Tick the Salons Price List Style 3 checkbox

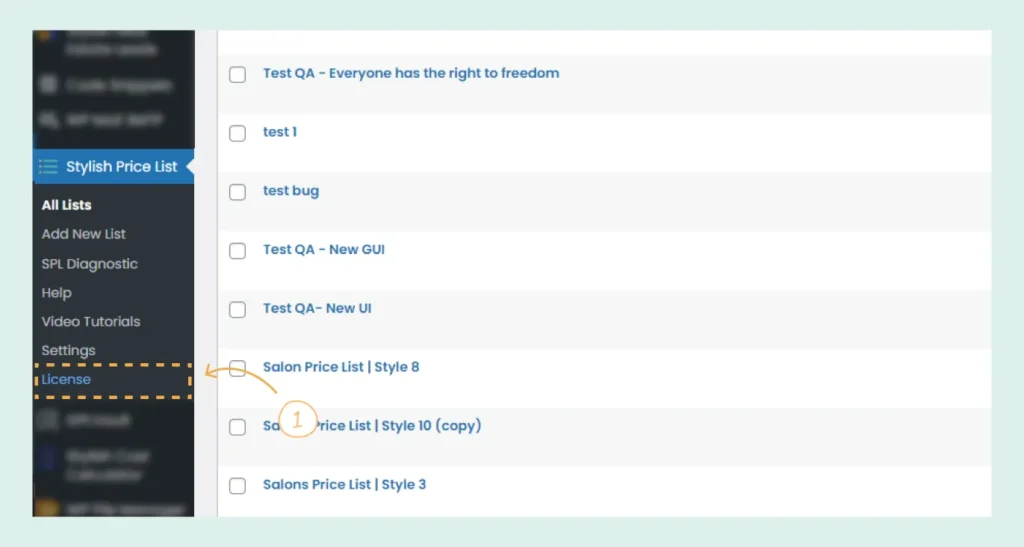point(238,486)
